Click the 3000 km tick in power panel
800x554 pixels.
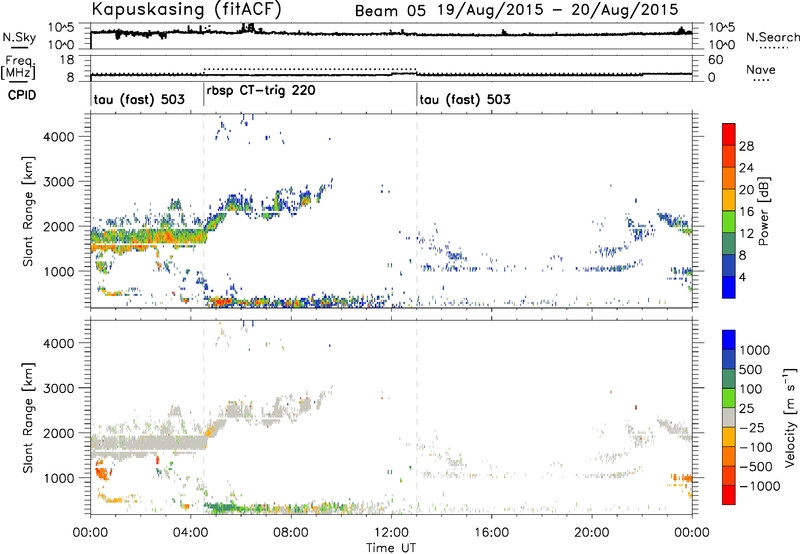[x=58, y=182]
